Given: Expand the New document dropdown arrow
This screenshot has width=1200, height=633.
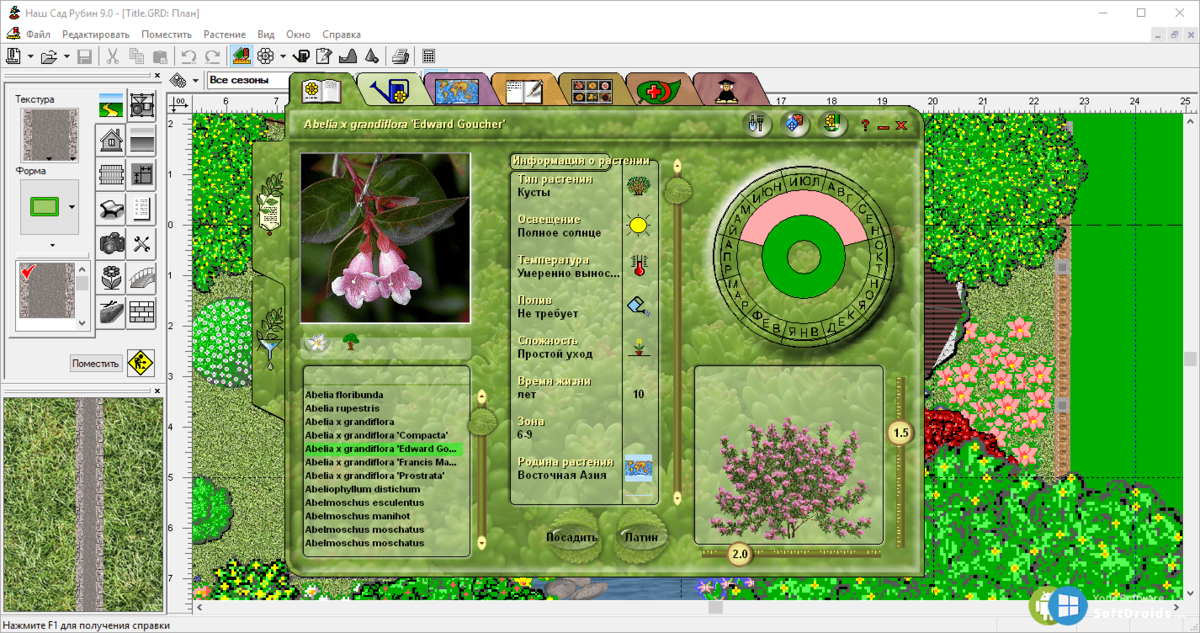Looking at the screenshot, I should click(x=31, y=56).
